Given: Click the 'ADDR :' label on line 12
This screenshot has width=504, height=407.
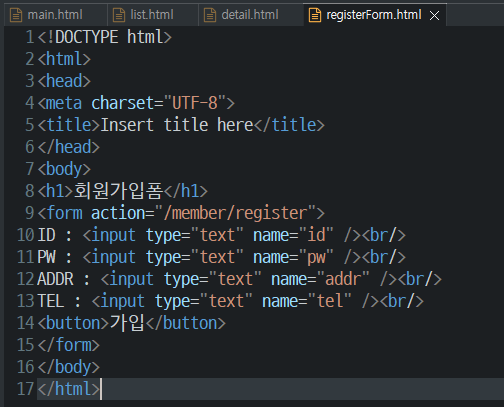Looking at the screenshot, I should tap(64, 279).
